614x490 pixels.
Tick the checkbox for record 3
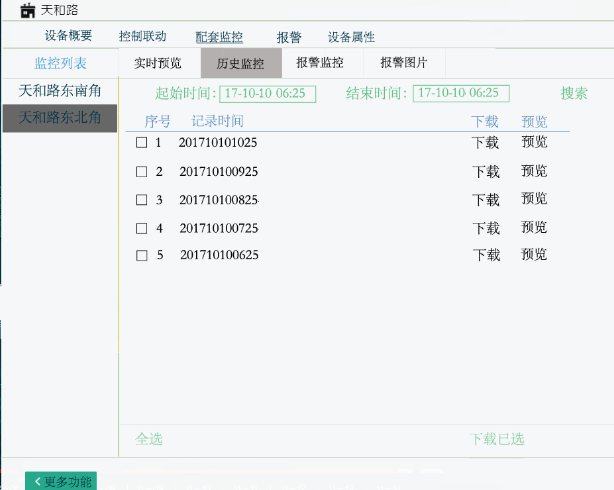pyautogui.click(x=141, y=199)
